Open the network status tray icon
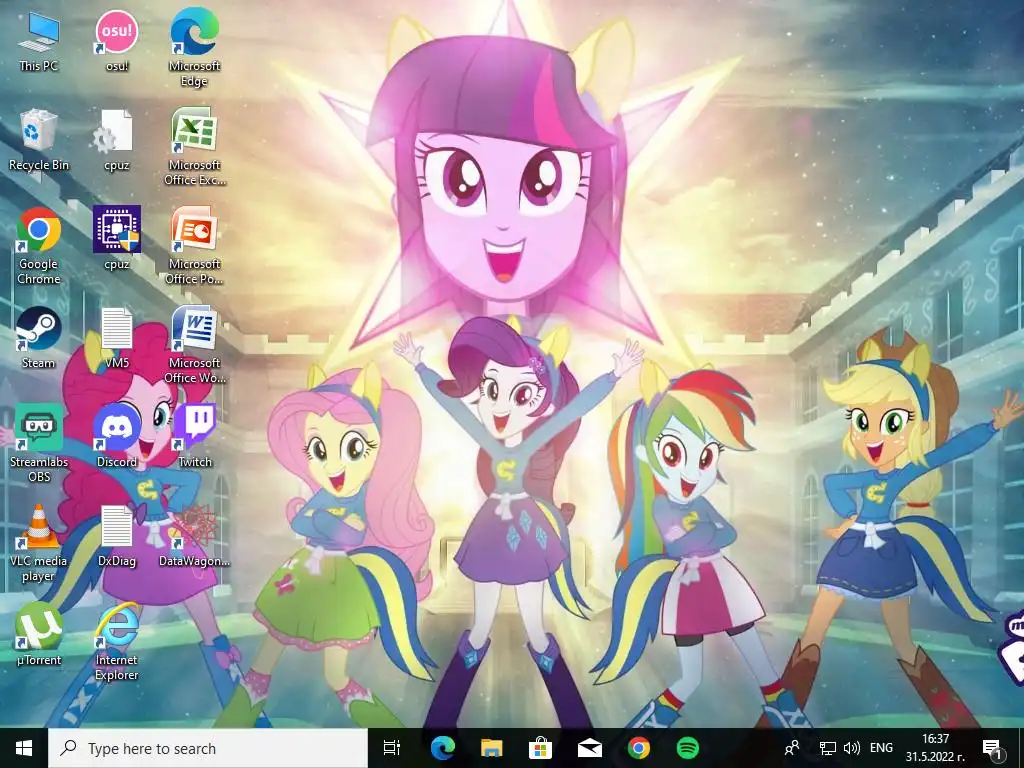The image size is (1024, 768). pos(828,748)
